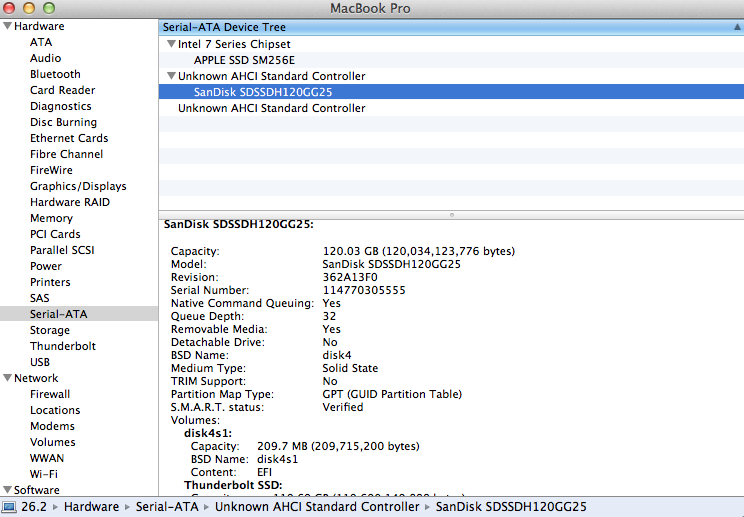Select ATA in the sidebar

point(41,42)
